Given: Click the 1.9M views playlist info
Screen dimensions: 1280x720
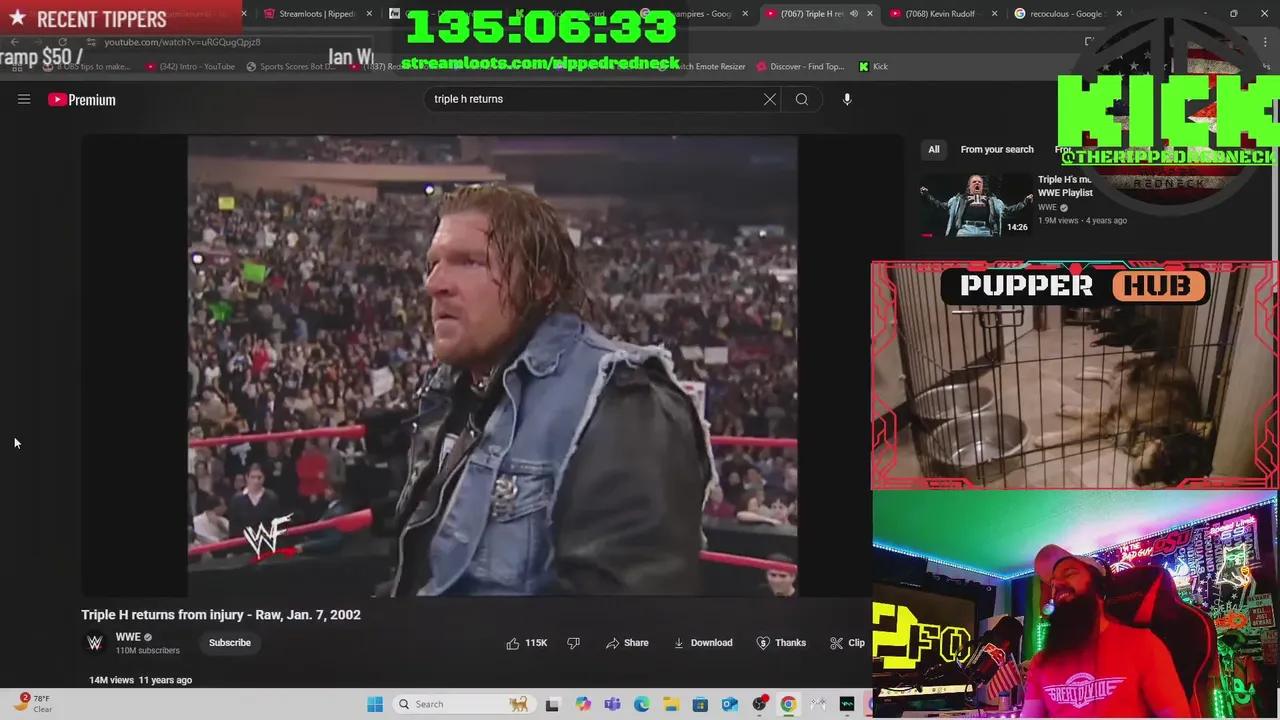Looking at the screenshot, I should click(x=1082, y=220).
